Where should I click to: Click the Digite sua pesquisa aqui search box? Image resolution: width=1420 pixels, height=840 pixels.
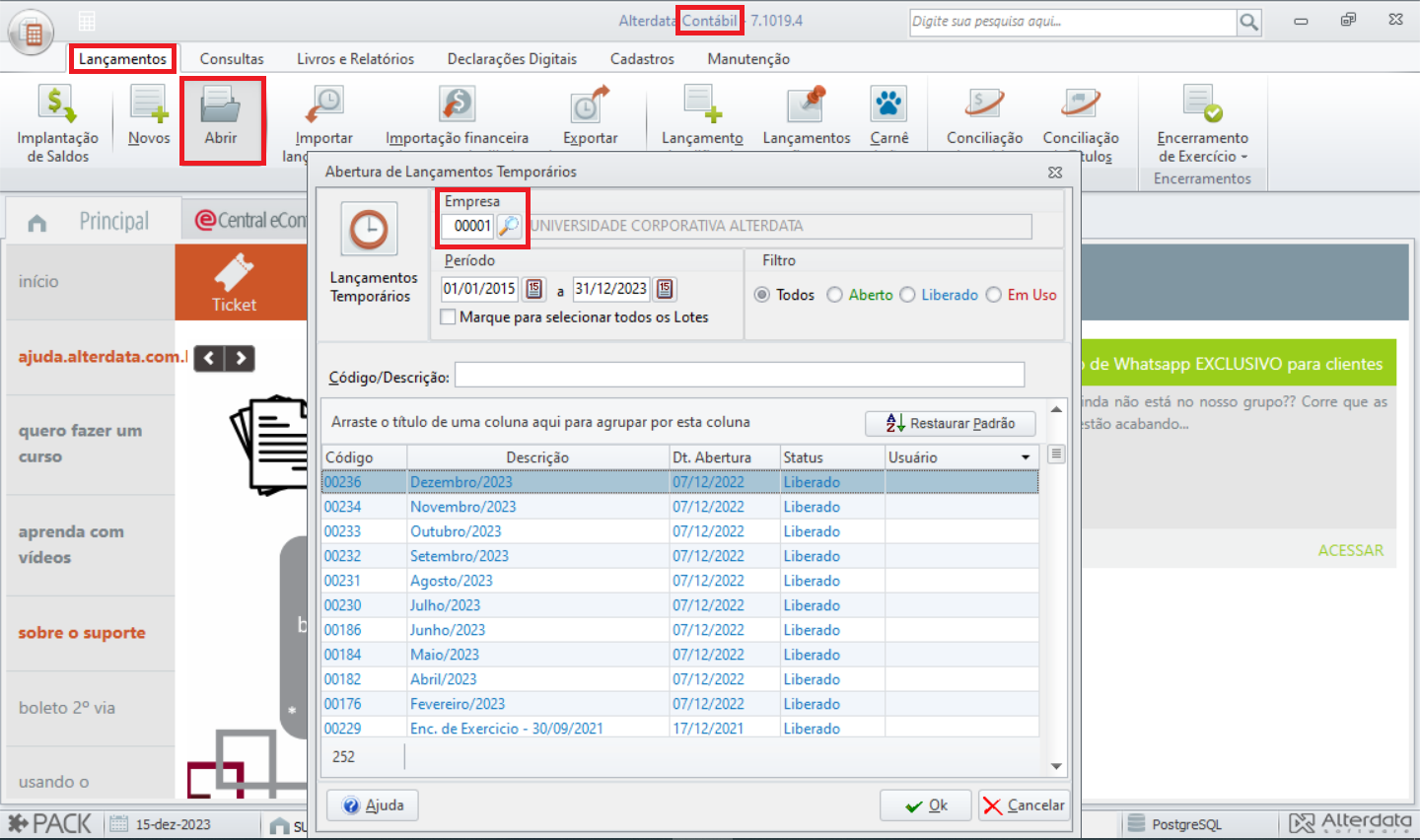pos(1073,22)
